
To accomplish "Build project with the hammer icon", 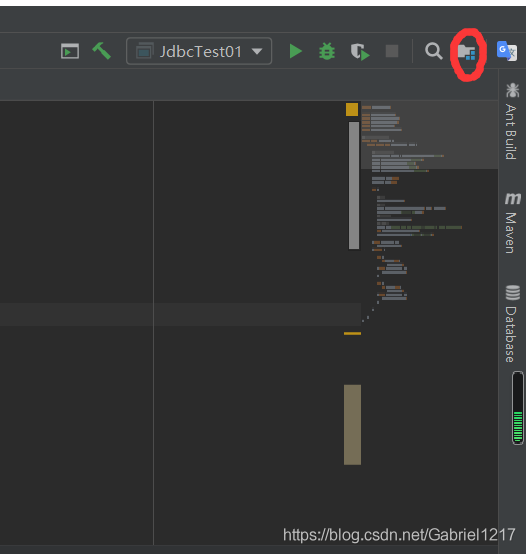I will pyautogui.click(x=101, y=51).
